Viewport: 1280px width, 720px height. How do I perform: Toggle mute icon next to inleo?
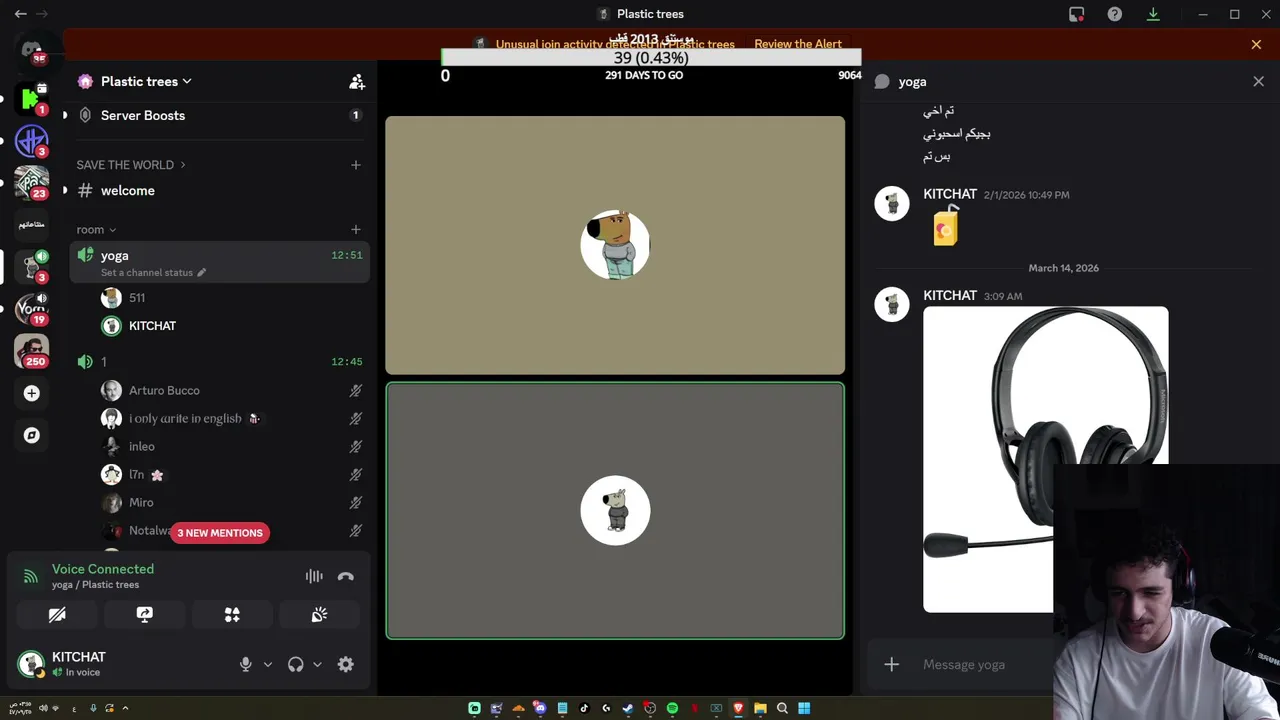(355, 447)
